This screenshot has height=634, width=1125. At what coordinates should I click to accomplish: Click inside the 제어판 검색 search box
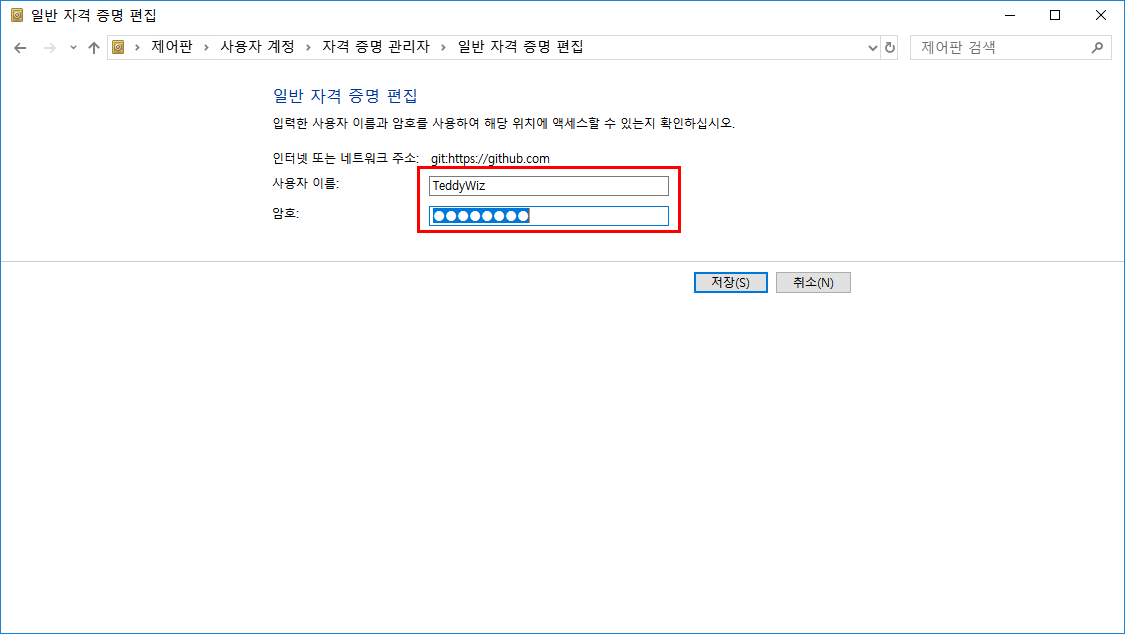tap(1000, 47)
